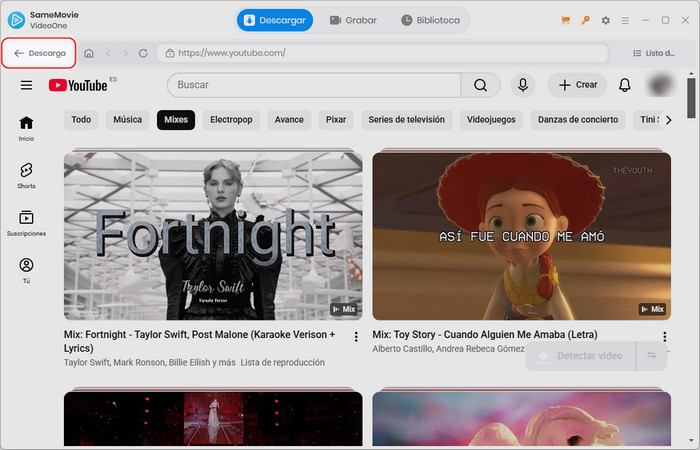This screenshot has height=450, width=700.
Task: Select the Todo filter chip
Action: point(81,120)
